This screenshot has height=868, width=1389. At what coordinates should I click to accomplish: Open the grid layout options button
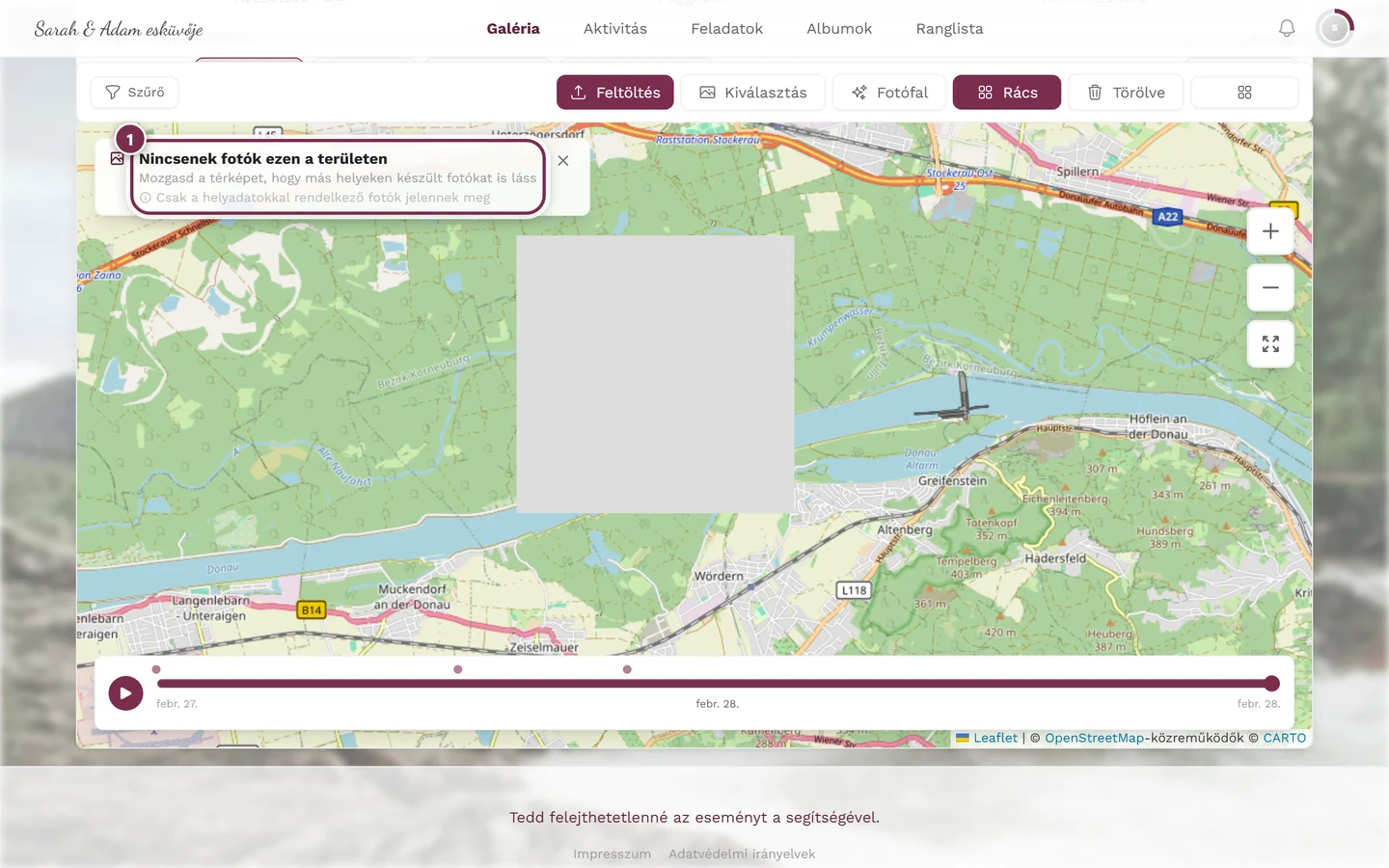pos(1244,93)
